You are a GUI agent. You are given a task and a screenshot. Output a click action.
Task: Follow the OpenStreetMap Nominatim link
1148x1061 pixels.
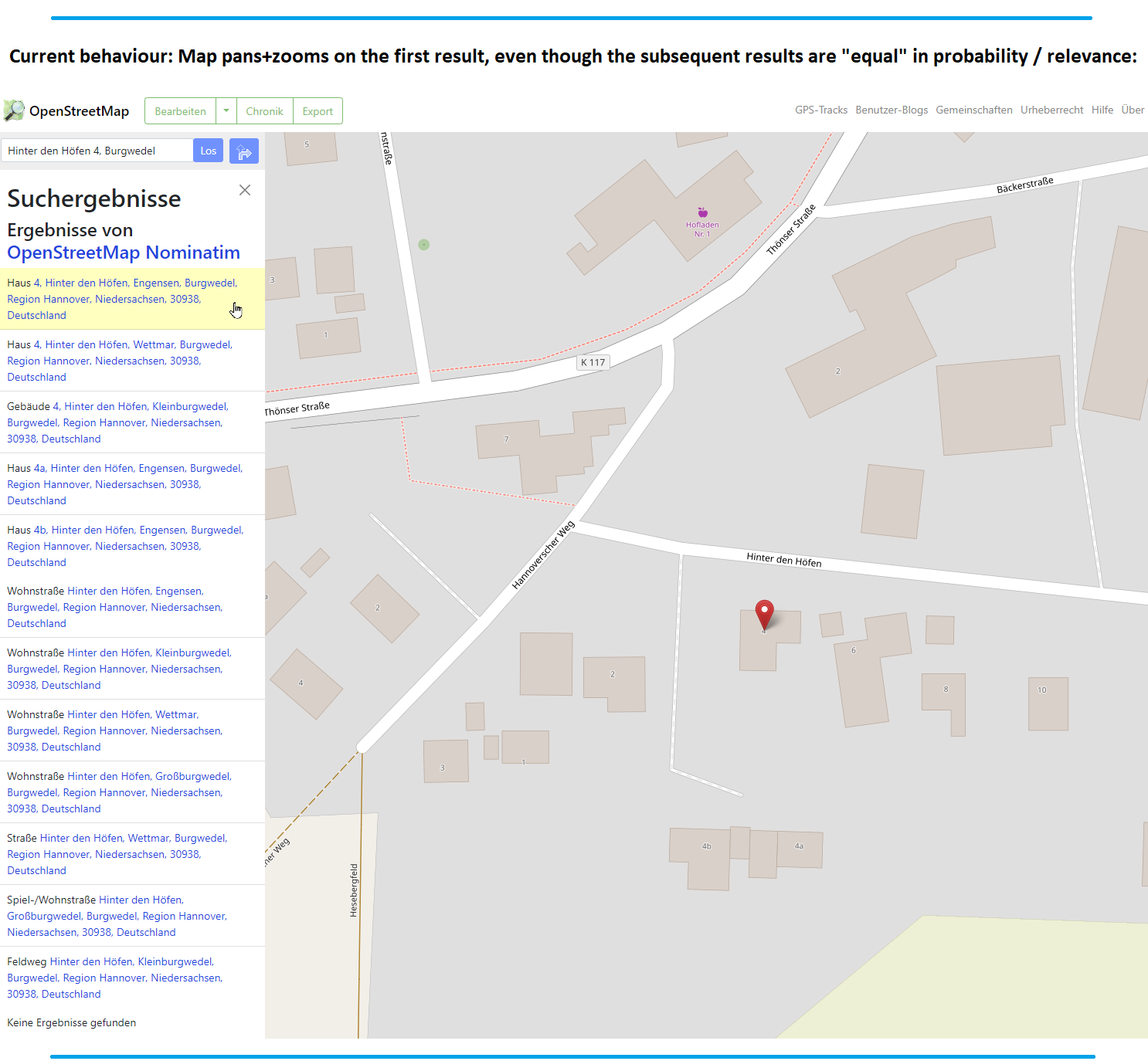[x=124, y=253]
